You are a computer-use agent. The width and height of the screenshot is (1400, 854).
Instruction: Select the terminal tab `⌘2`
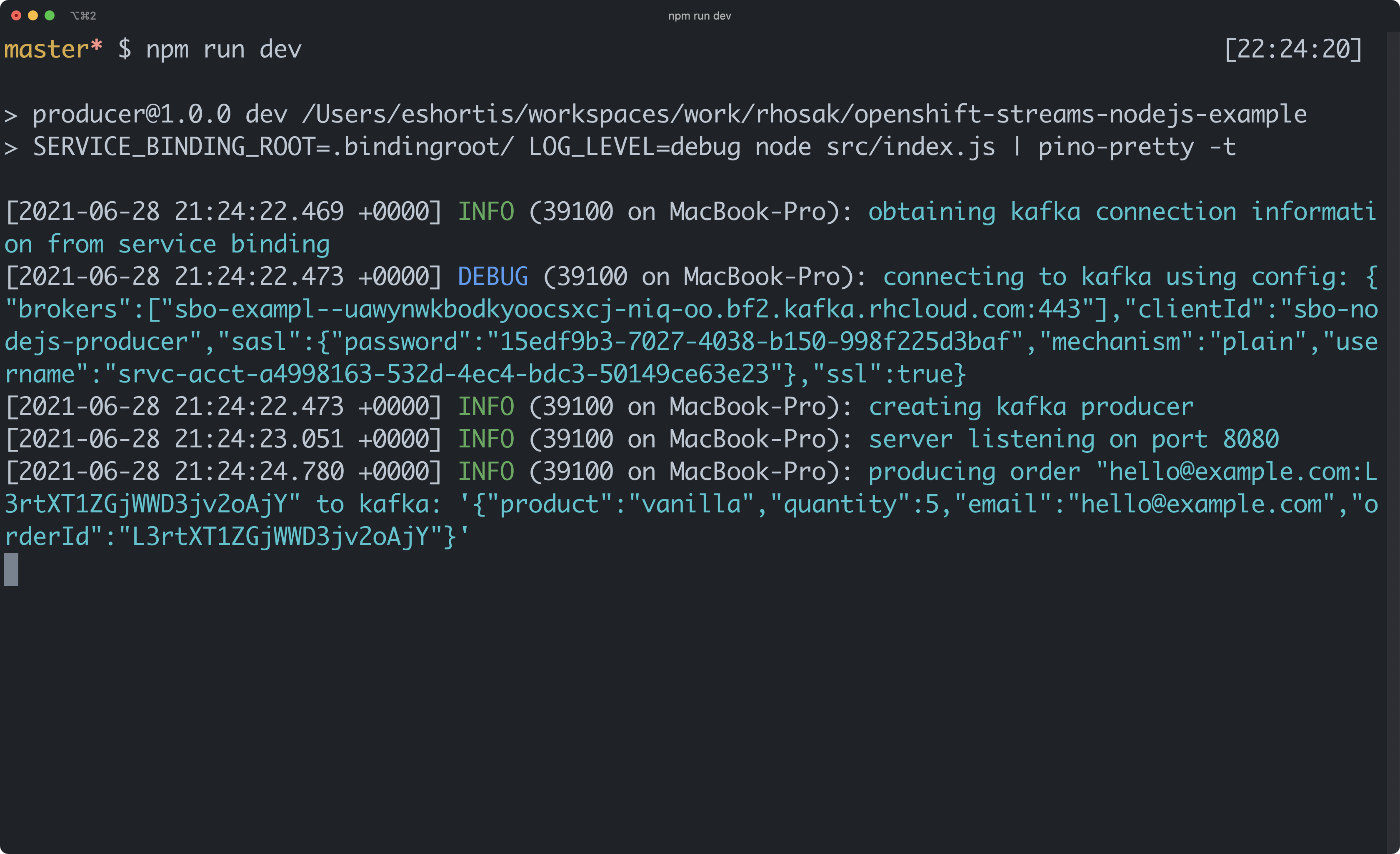click(84, 14)
